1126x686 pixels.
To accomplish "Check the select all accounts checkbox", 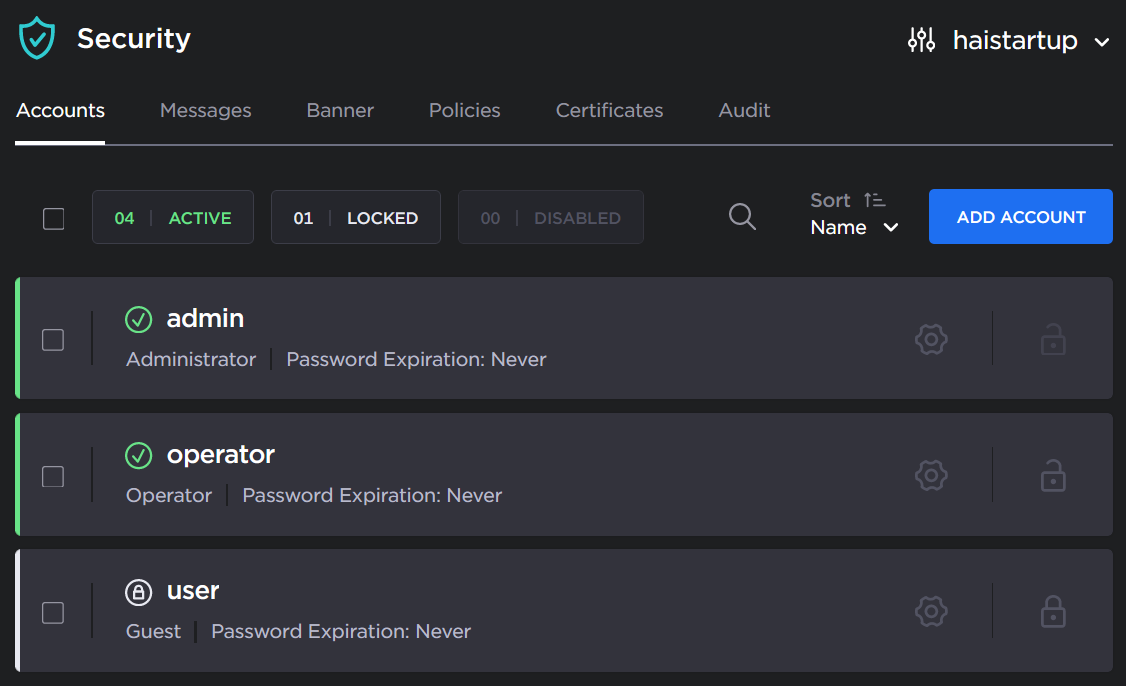I will coord(54,218).
